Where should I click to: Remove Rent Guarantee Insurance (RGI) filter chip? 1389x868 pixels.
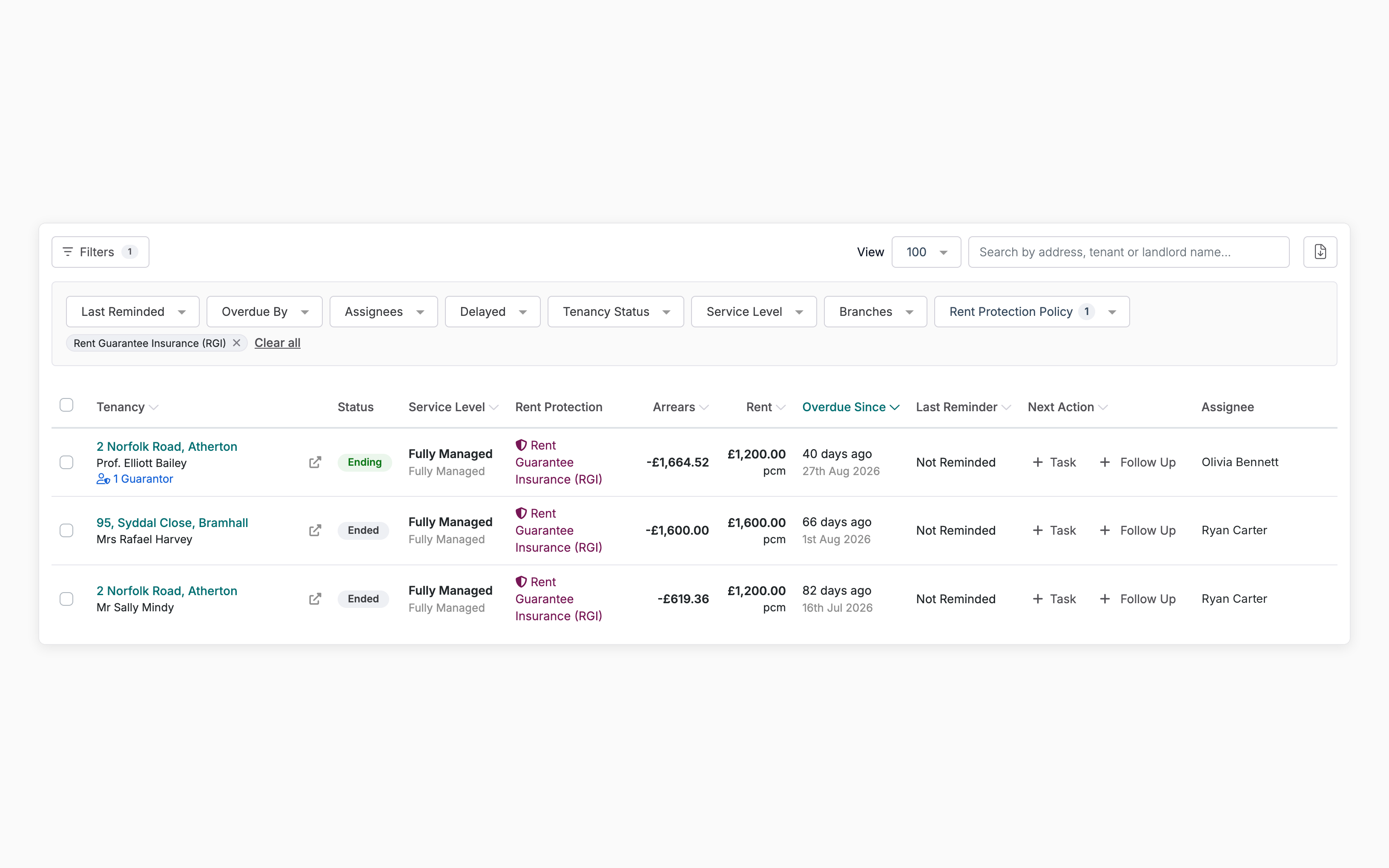pyautogui.click(x=237, y=343)
